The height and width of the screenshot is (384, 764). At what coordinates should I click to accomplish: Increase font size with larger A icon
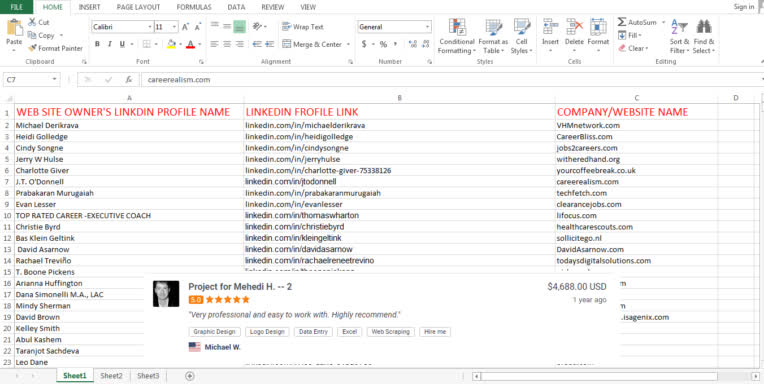[x=186, y=27]
